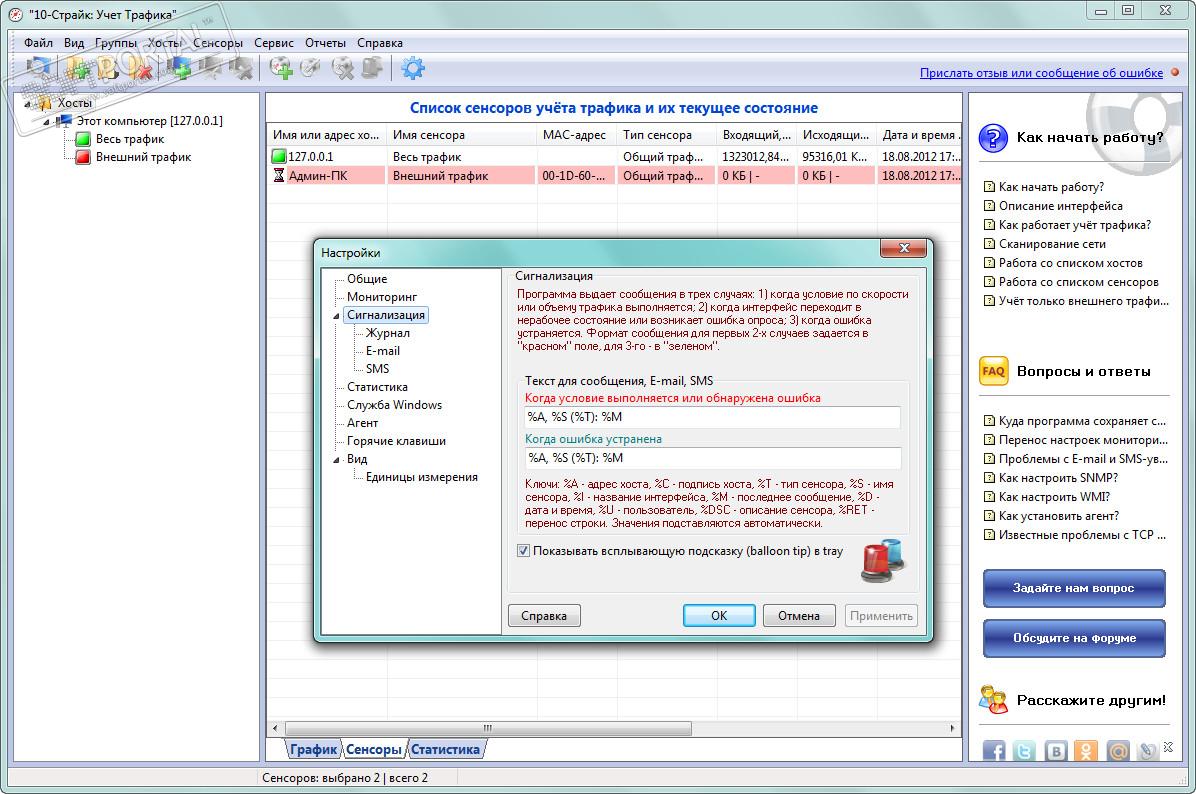
Task: Click the delete group toolbar icon with red X
Action: [141, 69]
